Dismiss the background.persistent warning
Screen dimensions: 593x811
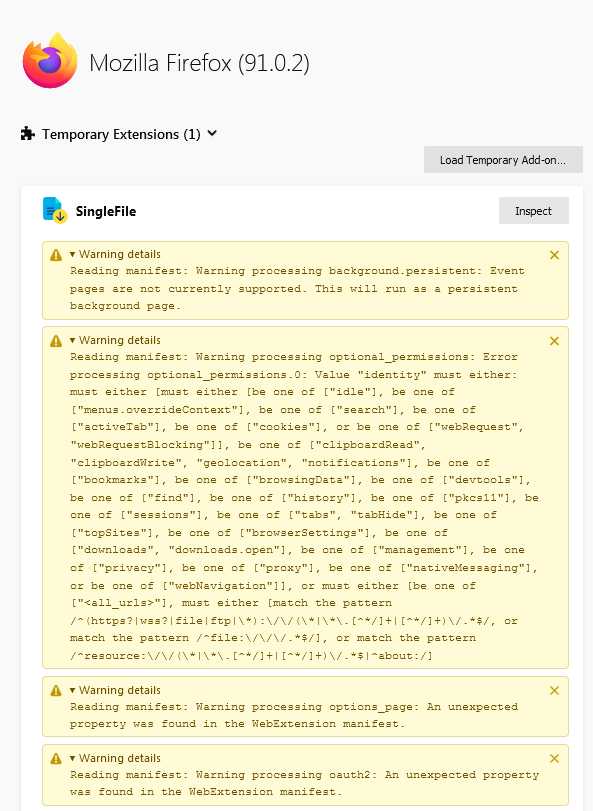coord(555,255)
